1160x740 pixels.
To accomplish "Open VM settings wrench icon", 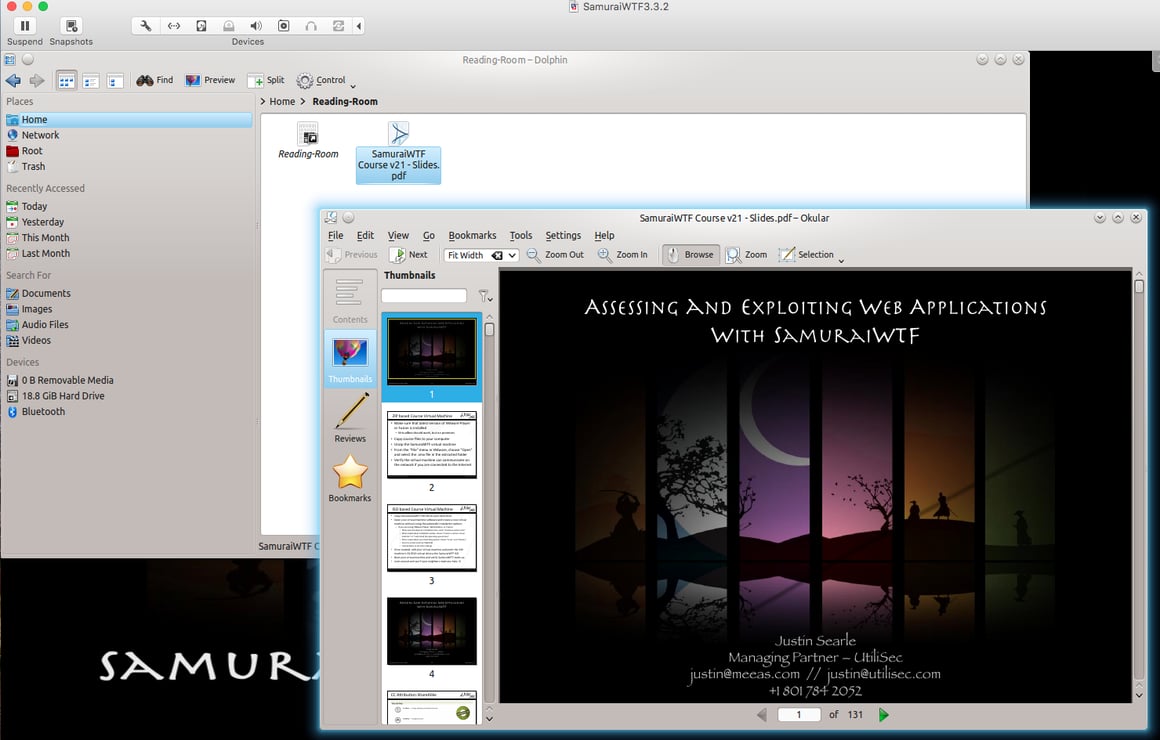I will (146, 26).
